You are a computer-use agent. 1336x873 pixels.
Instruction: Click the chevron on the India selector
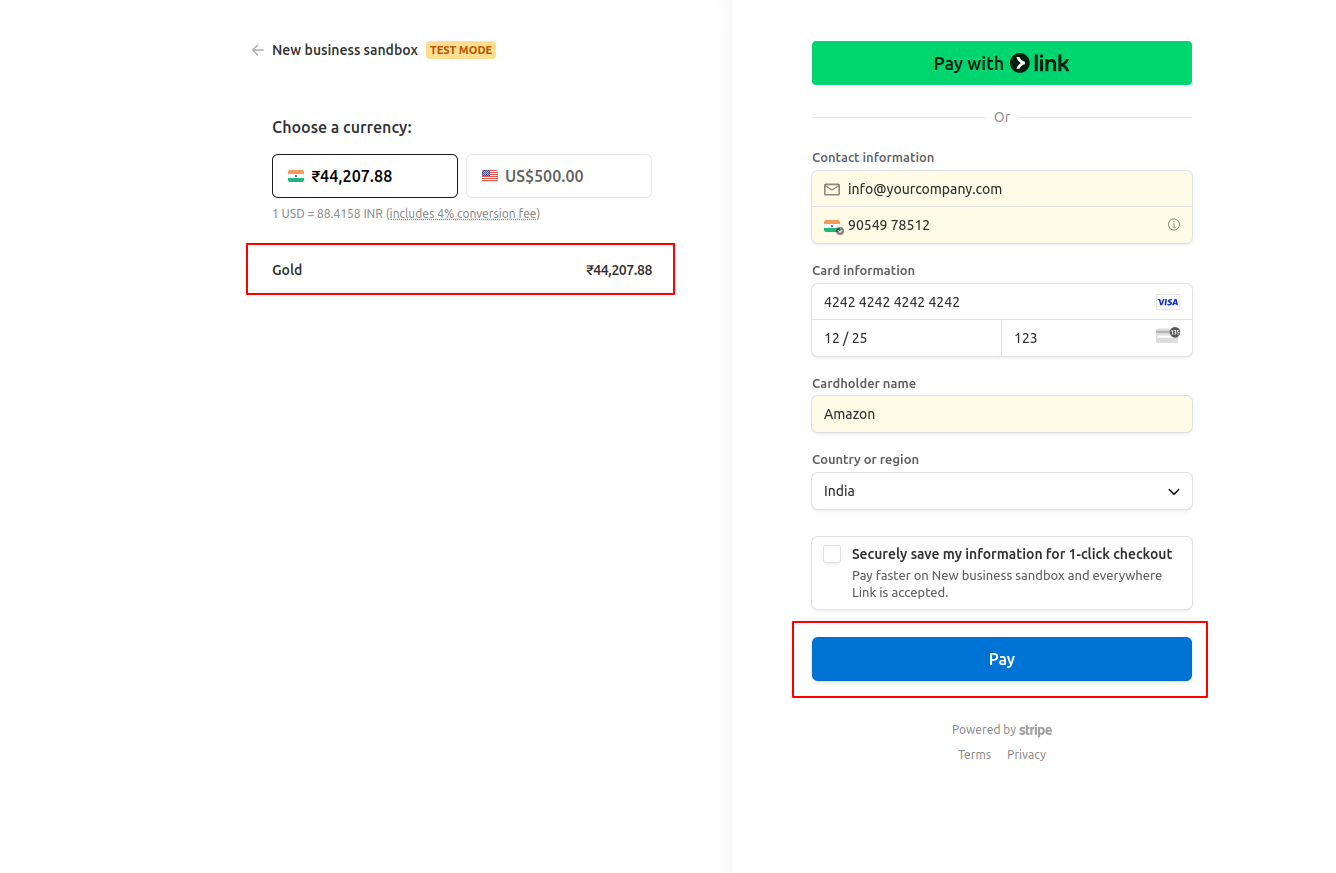coord(1173,491)
